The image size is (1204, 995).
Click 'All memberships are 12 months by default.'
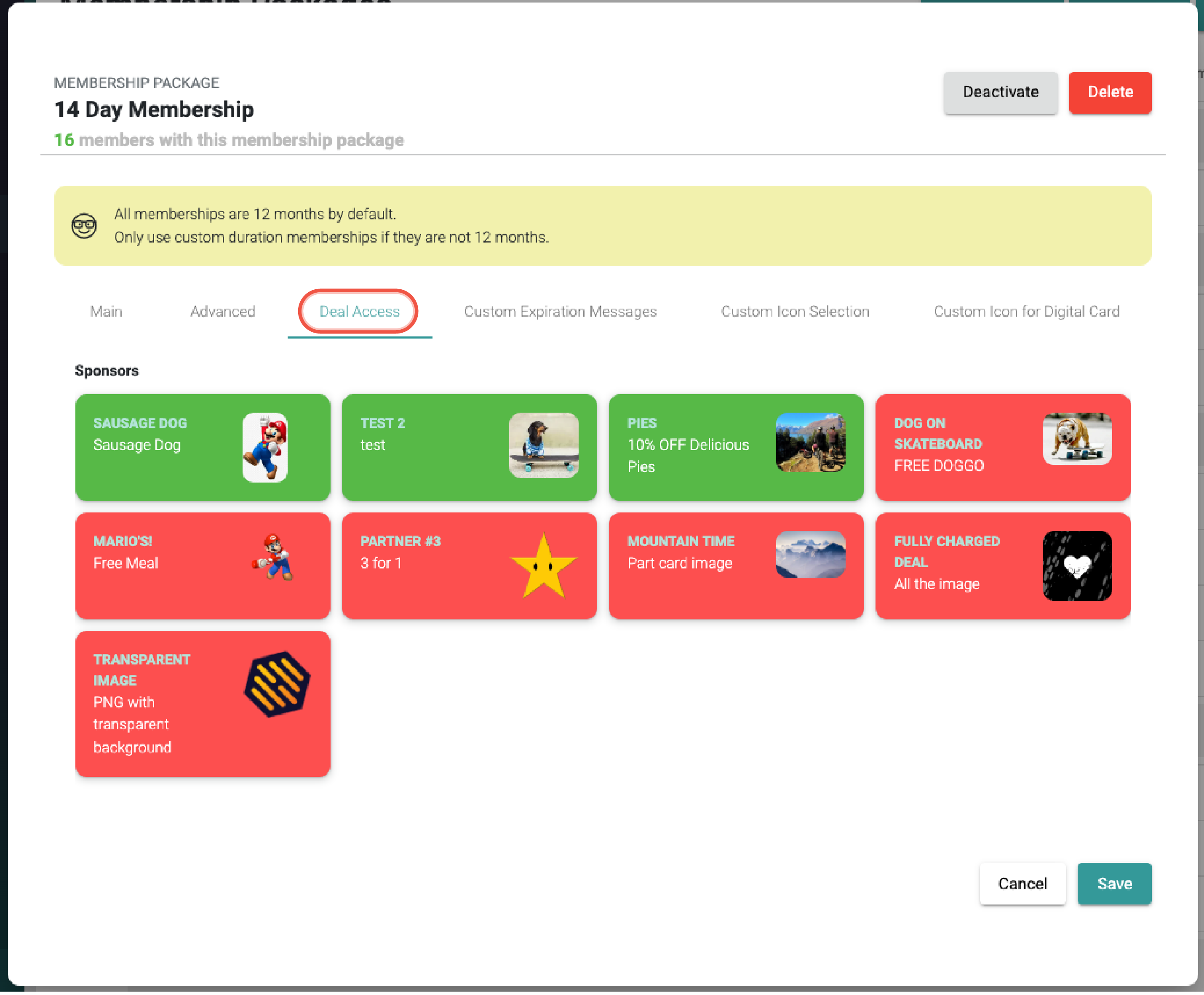coord(255,214)
